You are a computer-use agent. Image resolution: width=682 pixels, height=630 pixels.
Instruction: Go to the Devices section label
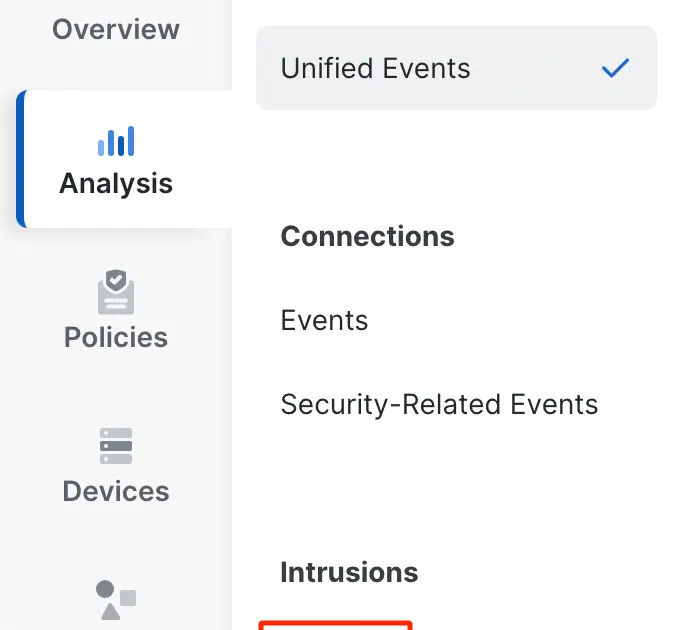tap(116, 491)
